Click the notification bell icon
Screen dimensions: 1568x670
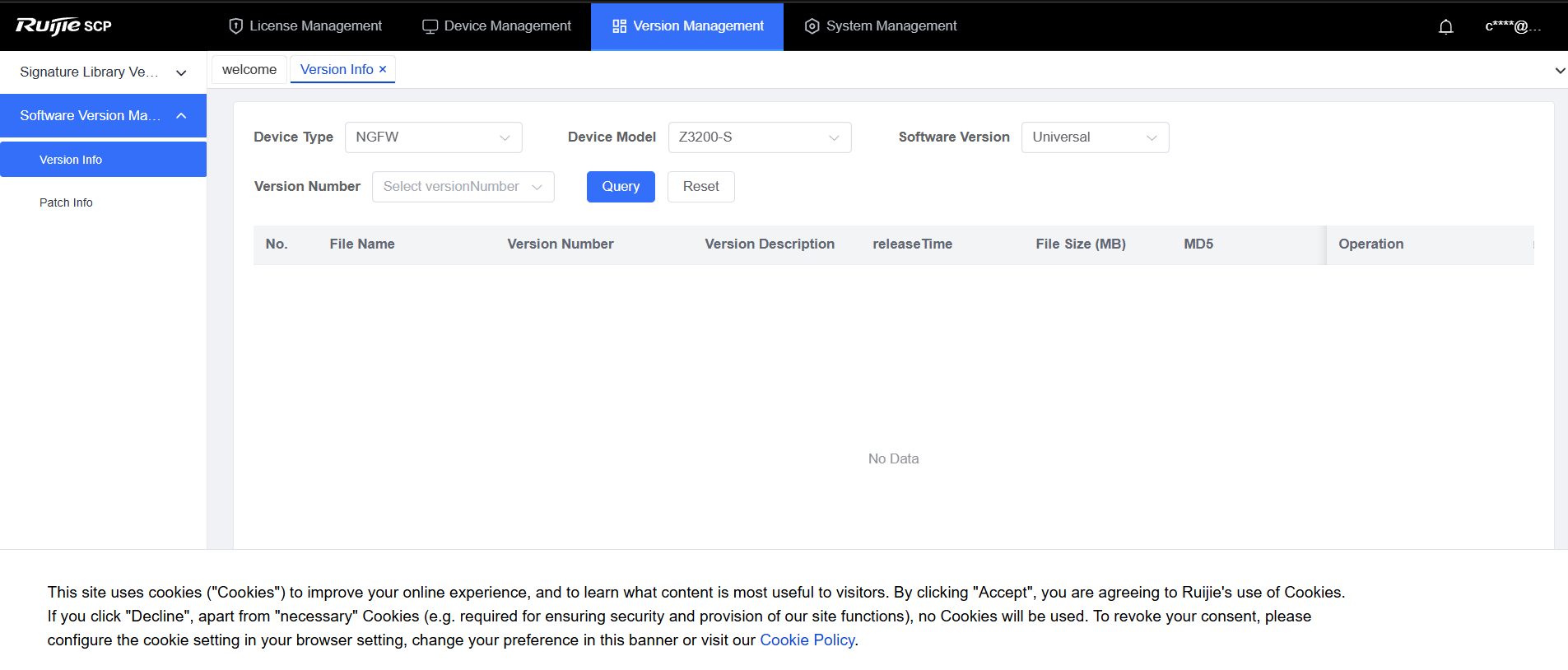(1445, 26)
